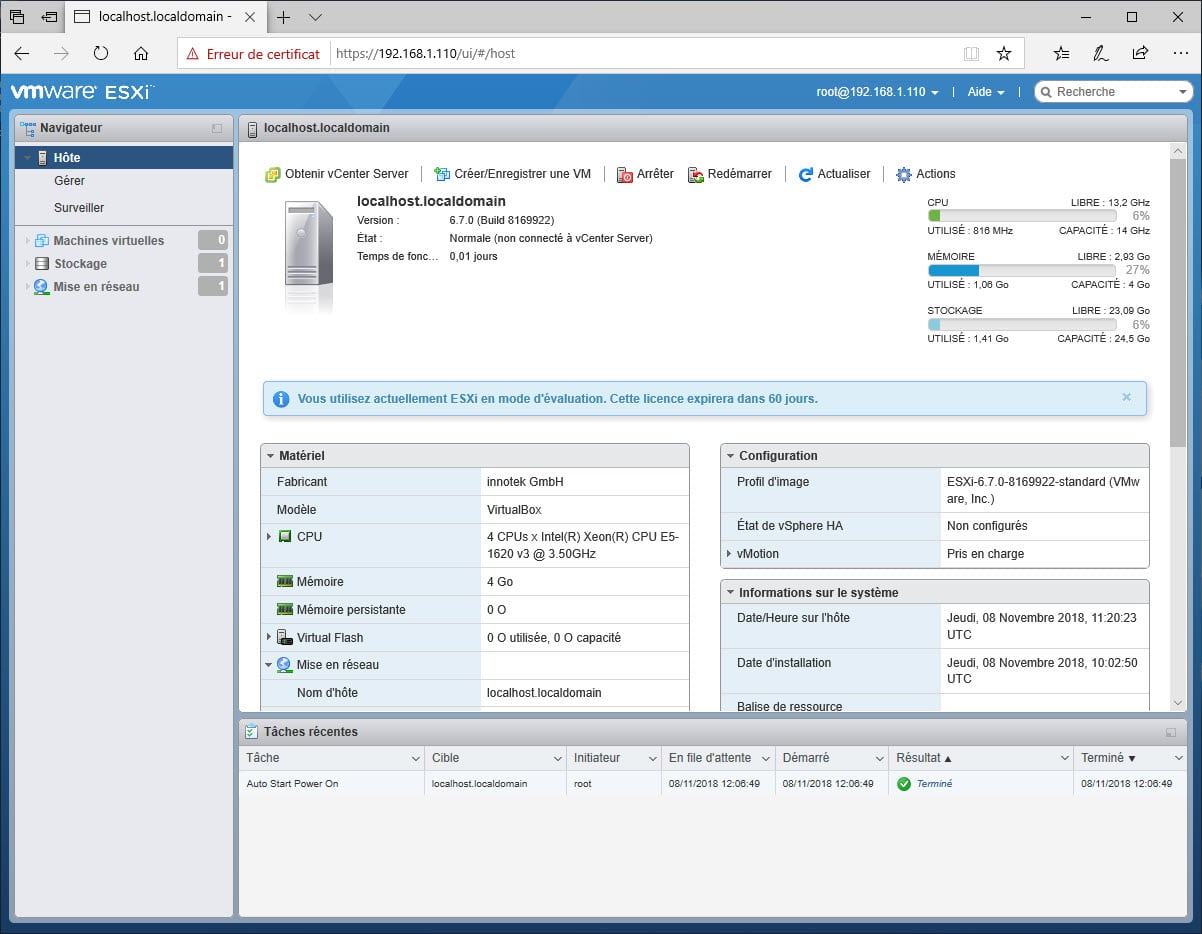This screenshot has width=1202, height=934.
Task: Open the root@192.168.1.110 user dropdown
Action: 877,92
